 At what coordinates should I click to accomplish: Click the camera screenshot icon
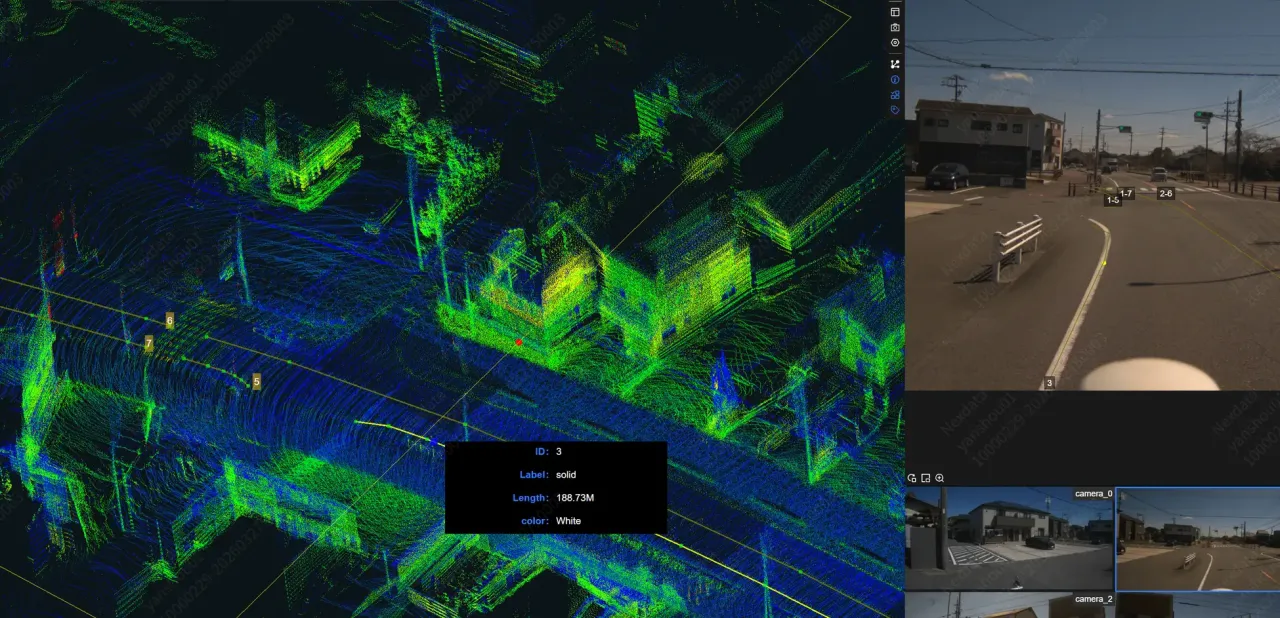tap(895, 28)
